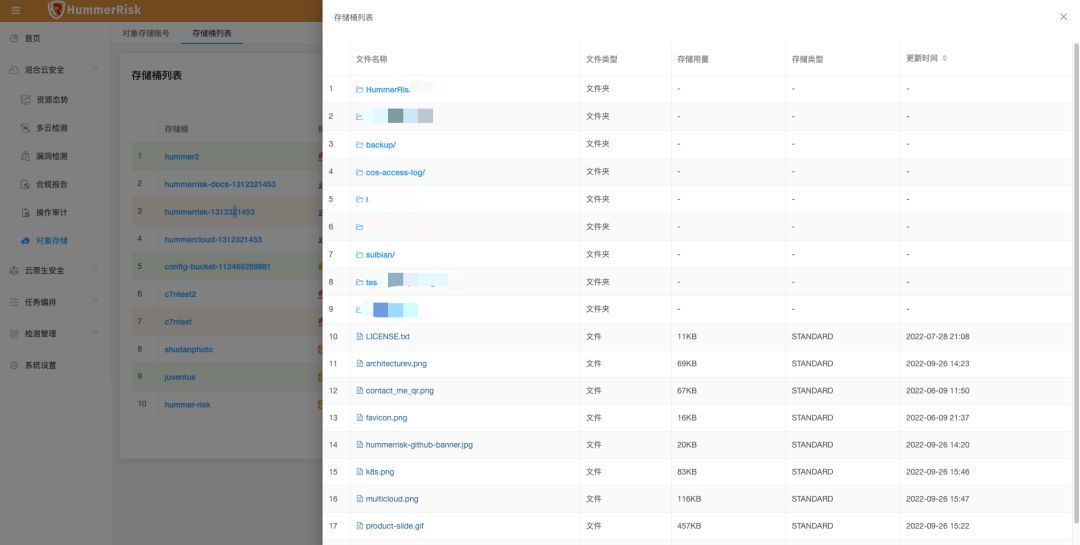Click the file icon beside product-slide.gif
The image size is (1080, 545).
pos(359,526)
